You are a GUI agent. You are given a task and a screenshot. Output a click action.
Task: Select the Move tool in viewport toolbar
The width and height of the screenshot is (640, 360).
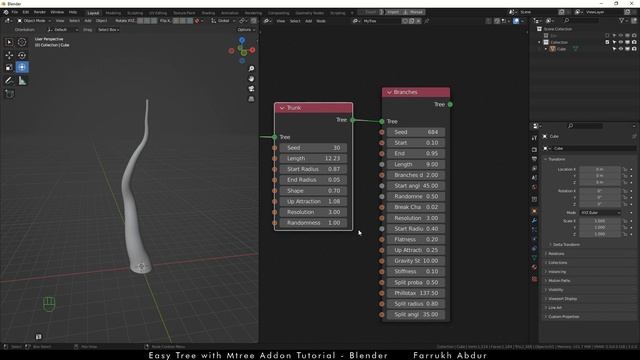pos(9,55)
